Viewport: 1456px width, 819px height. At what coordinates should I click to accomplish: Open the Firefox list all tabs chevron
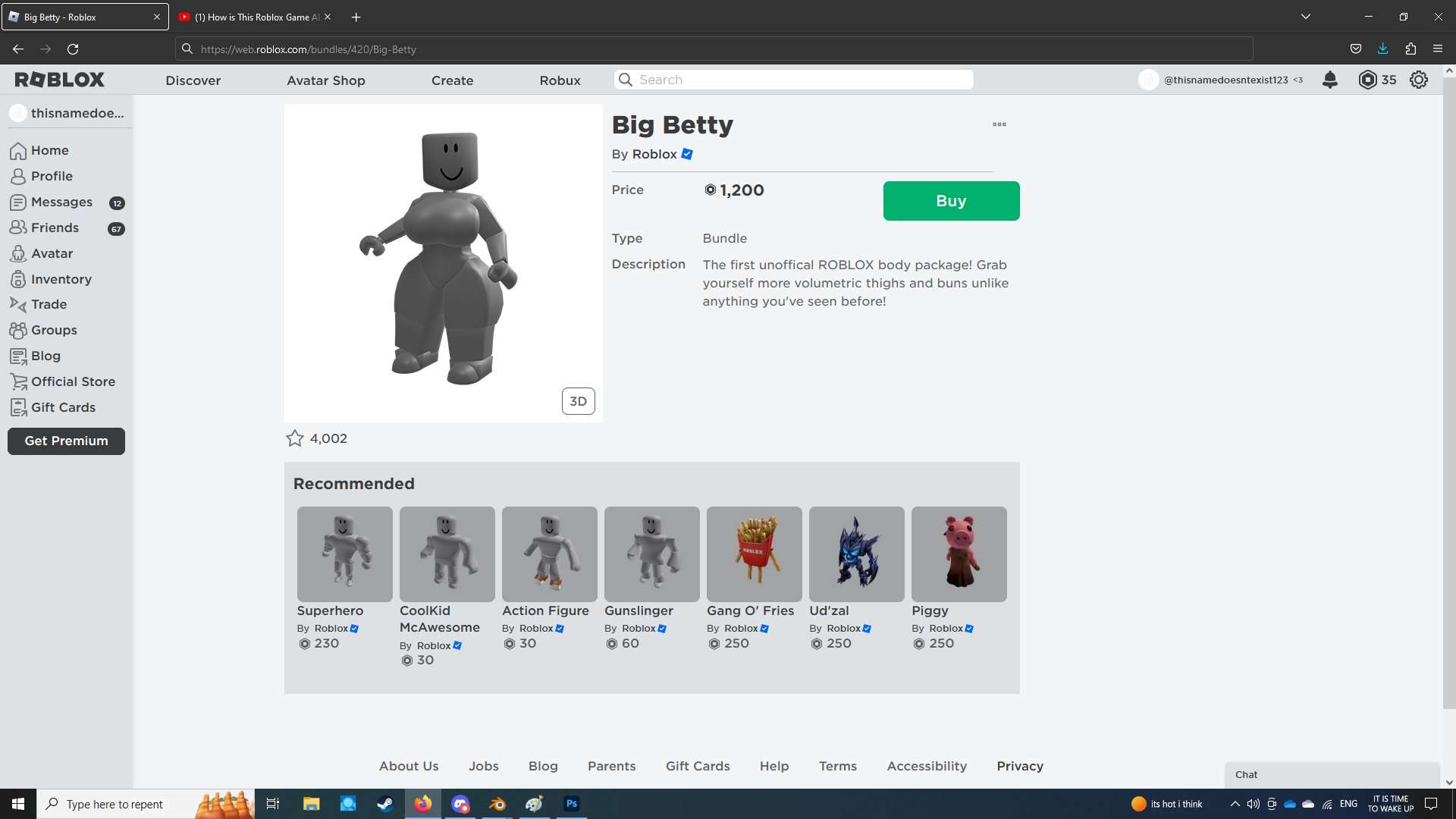[1305, 17]
